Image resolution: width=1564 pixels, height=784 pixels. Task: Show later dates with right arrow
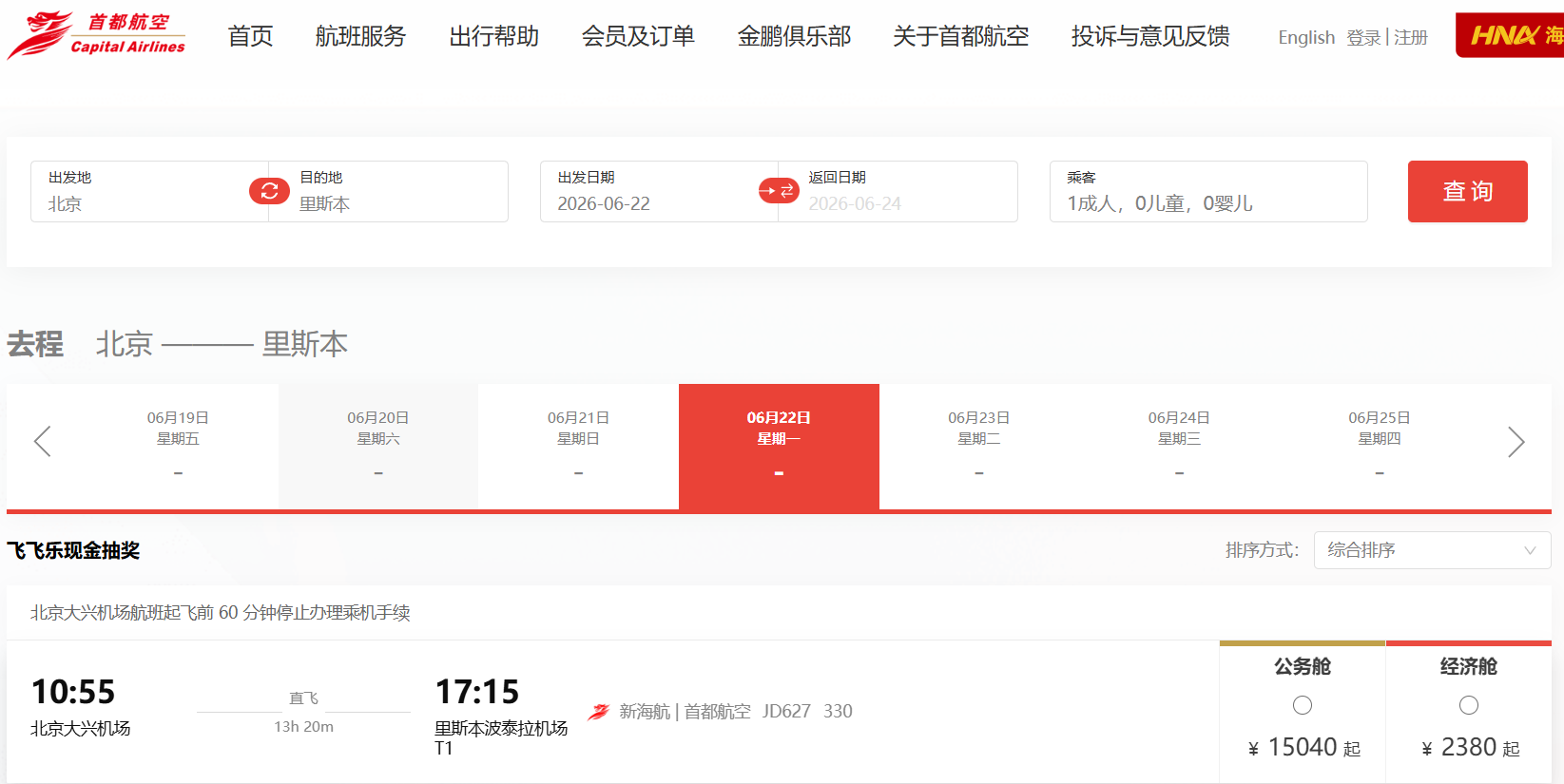[1516, 442]
